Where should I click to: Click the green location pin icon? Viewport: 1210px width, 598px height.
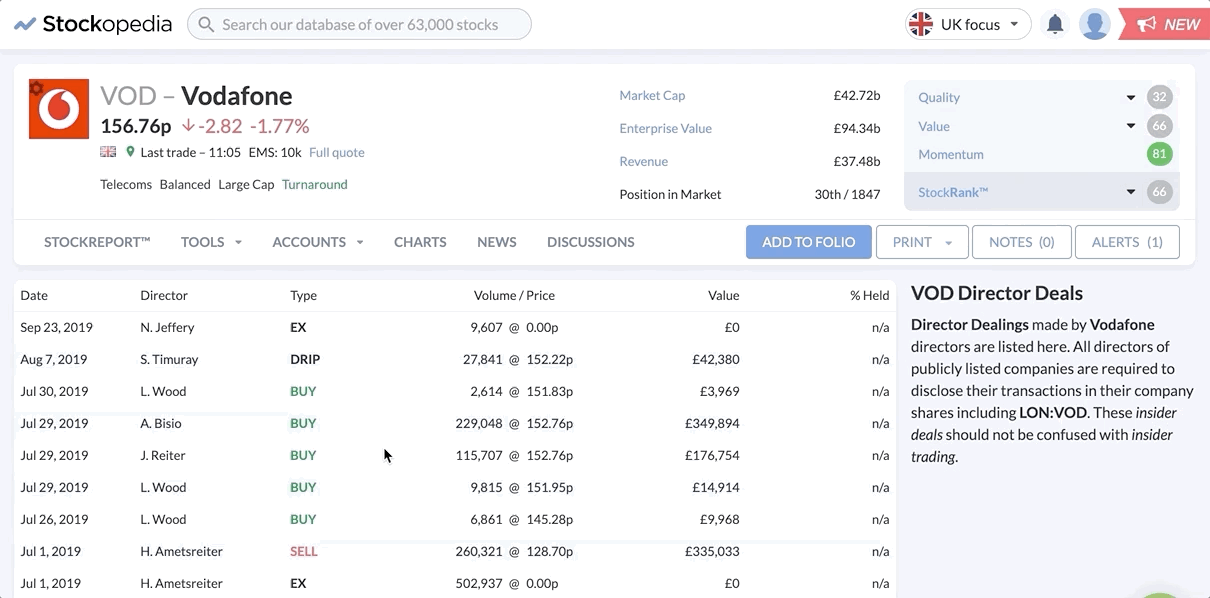[130, 152]
